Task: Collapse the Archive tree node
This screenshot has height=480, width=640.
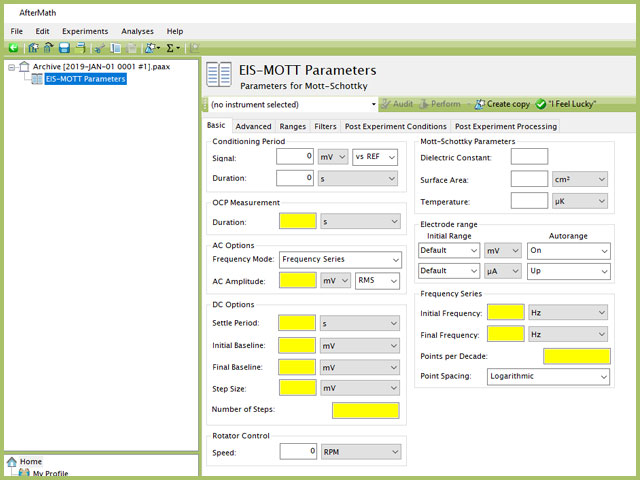Action: coord(11,67)
